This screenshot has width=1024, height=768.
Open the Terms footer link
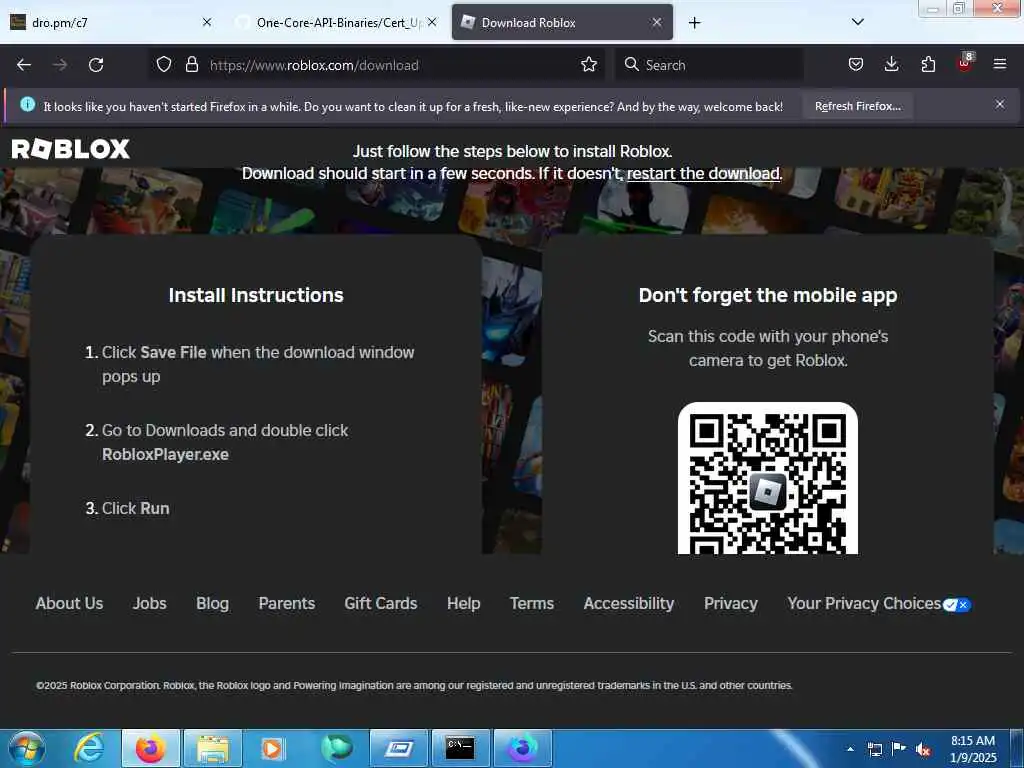click(532, 603)
